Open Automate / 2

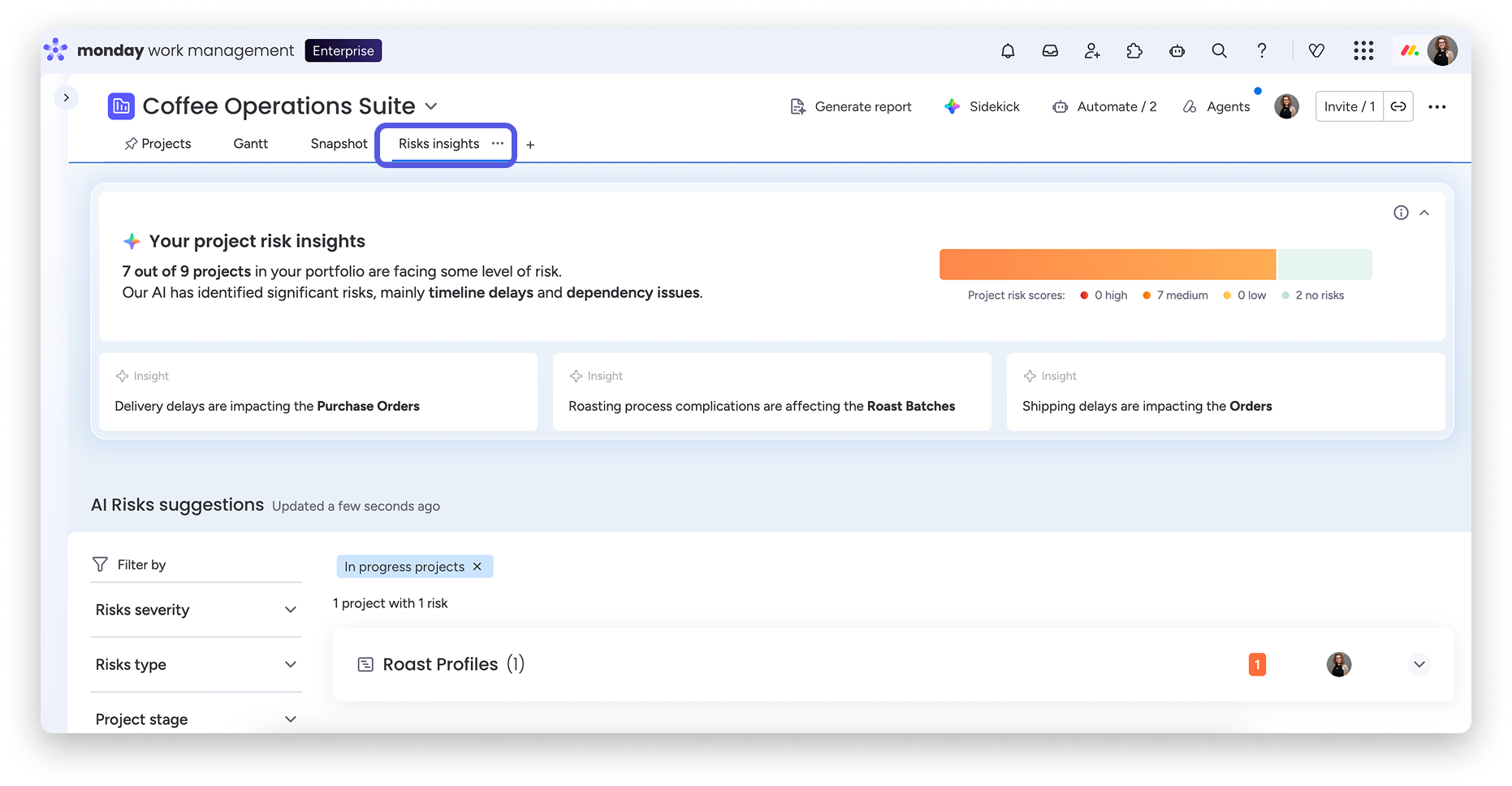coord(1104,106)
